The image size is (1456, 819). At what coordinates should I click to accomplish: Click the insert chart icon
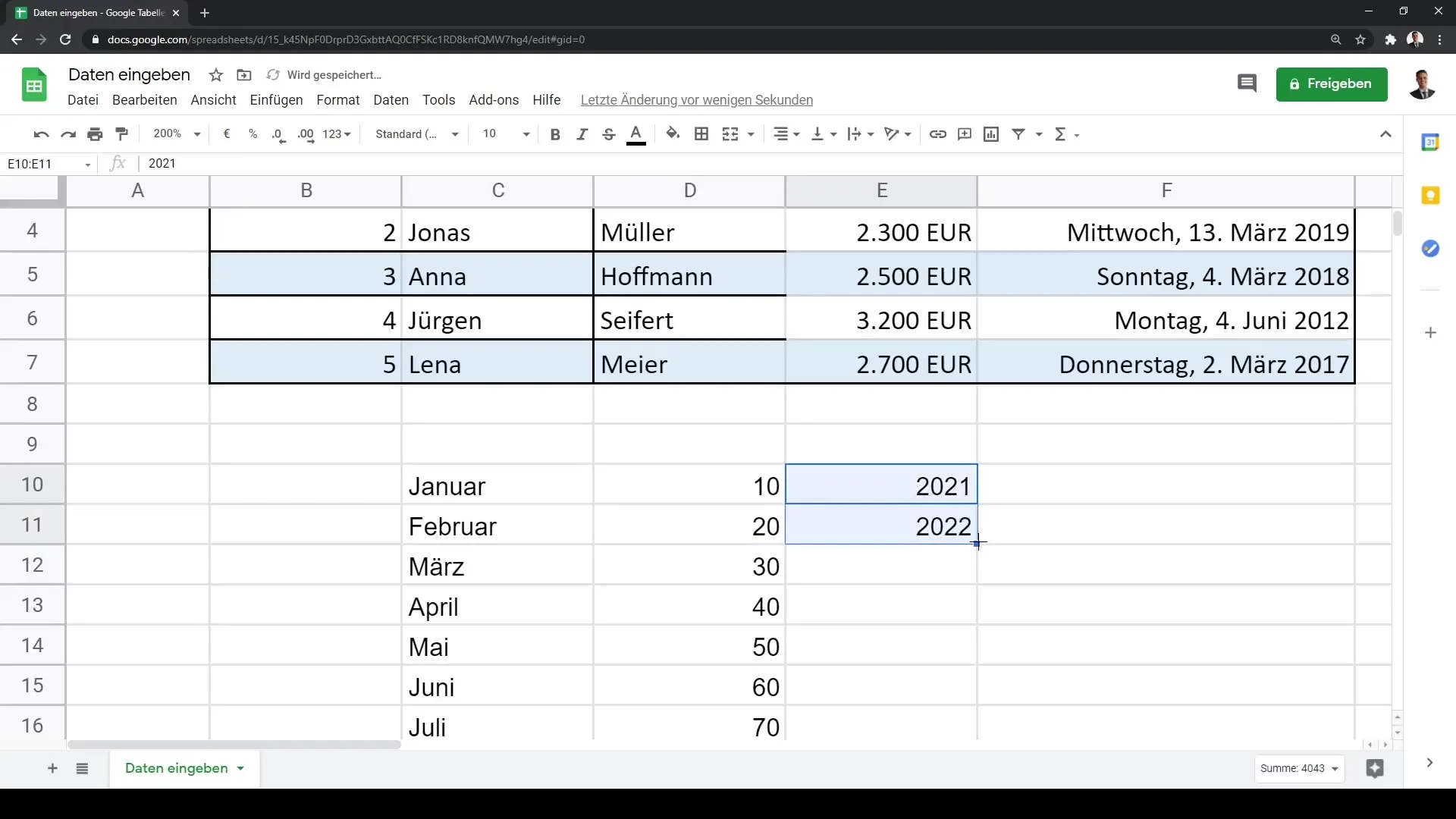pos(991,134)
